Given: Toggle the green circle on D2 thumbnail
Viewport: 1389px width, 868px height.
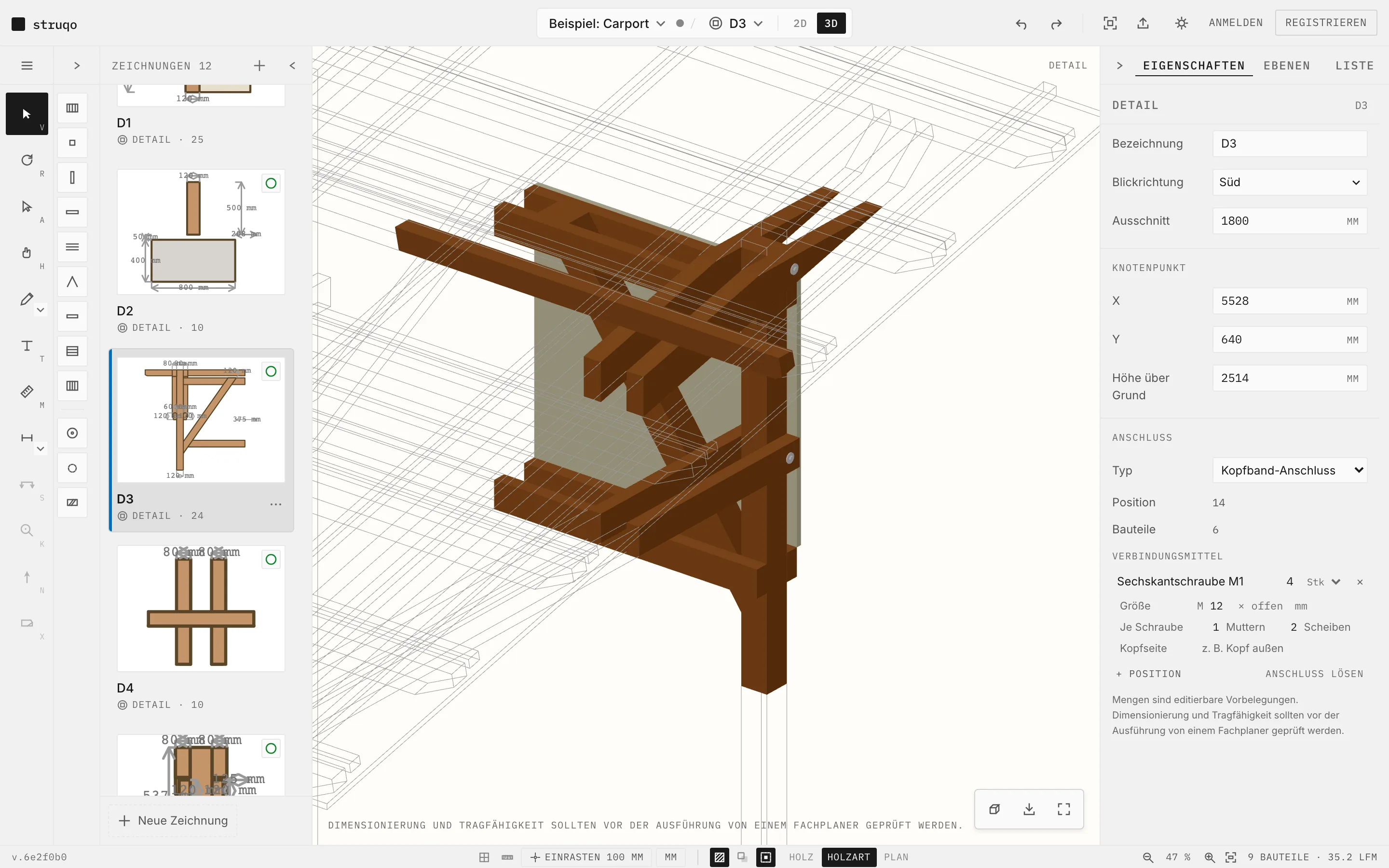Looking at the screenshot, I should coord(271,183).
